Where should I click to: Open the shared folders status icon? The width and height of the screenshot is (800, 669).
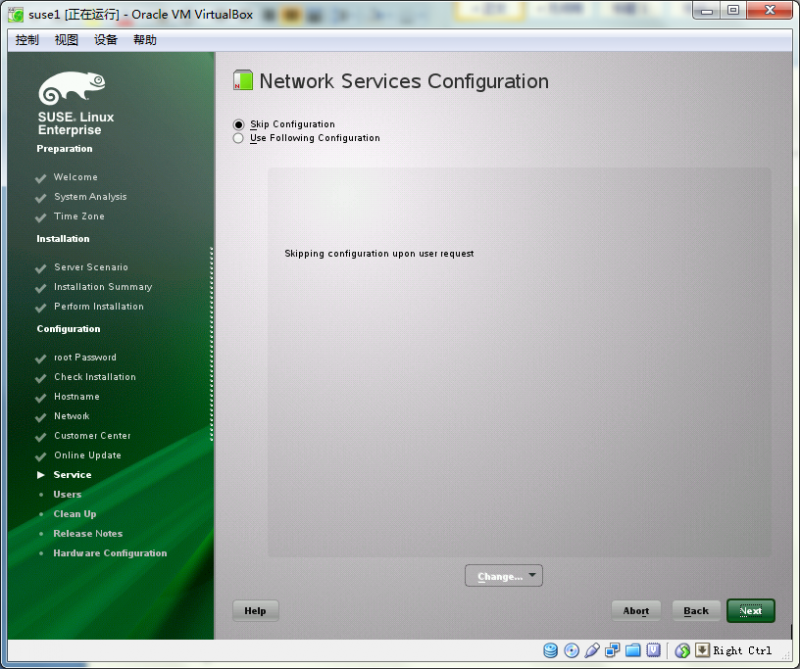(x=634, y=650)
